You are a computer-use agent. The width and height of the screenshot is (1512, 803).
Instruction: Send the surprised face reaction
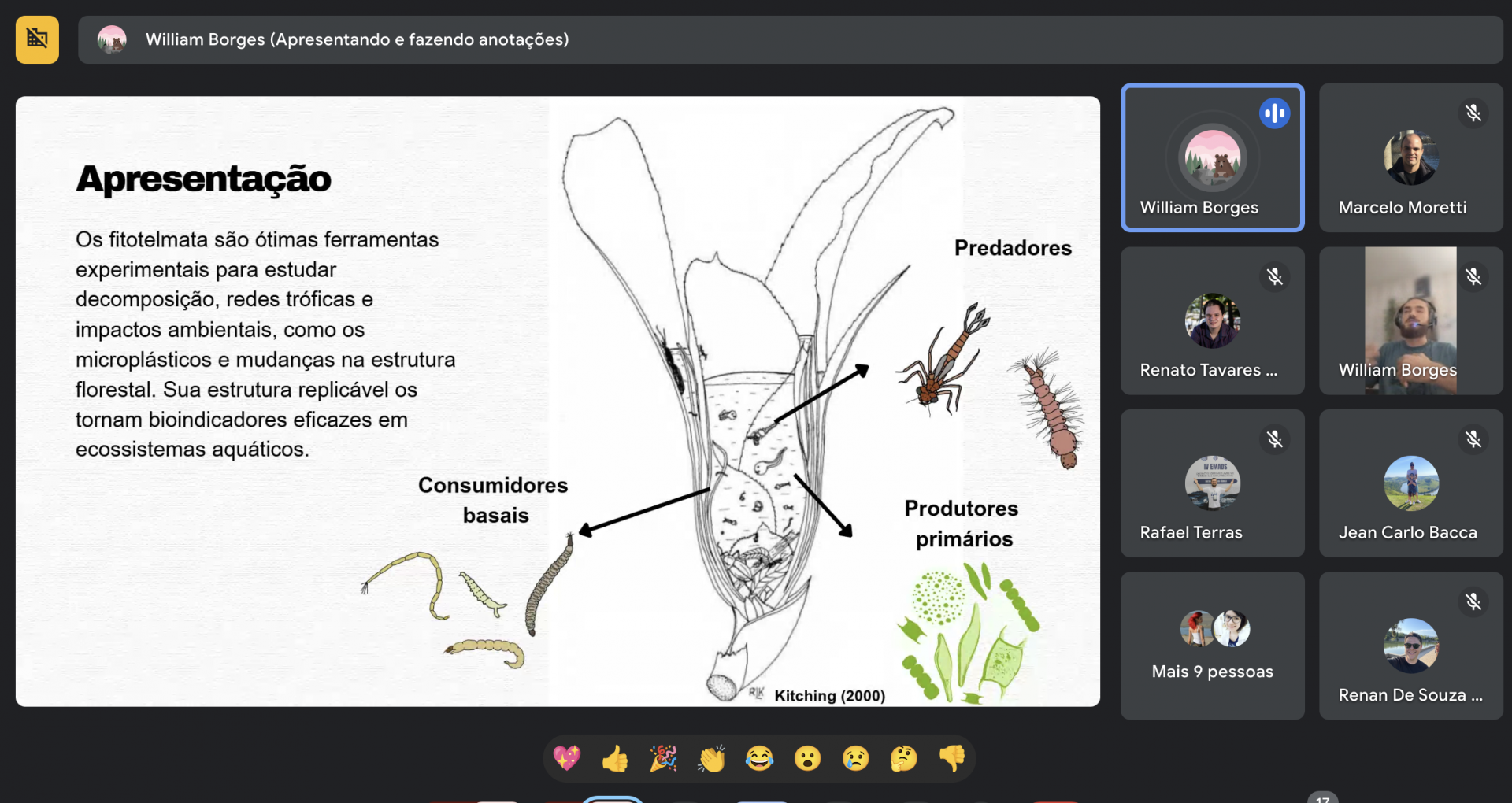807,758
